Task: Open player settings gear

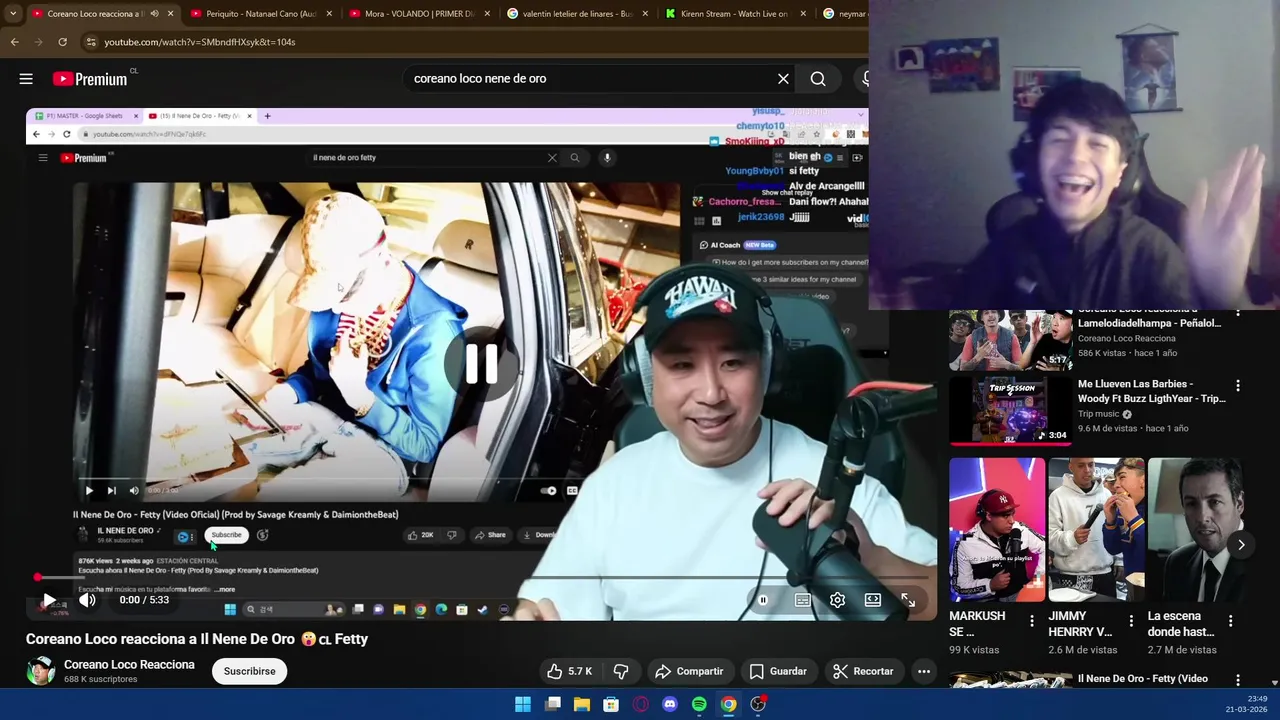Action: [838, 600]
